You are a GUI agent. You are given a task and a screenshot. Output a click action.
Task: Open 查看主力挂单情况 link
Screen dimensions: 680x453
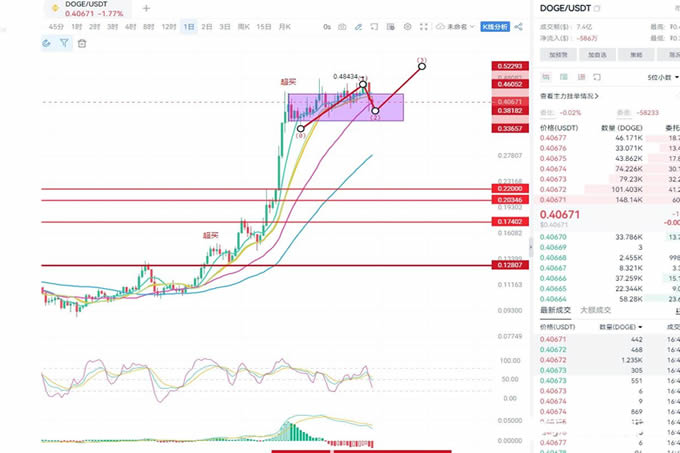[x=569, y=96]
